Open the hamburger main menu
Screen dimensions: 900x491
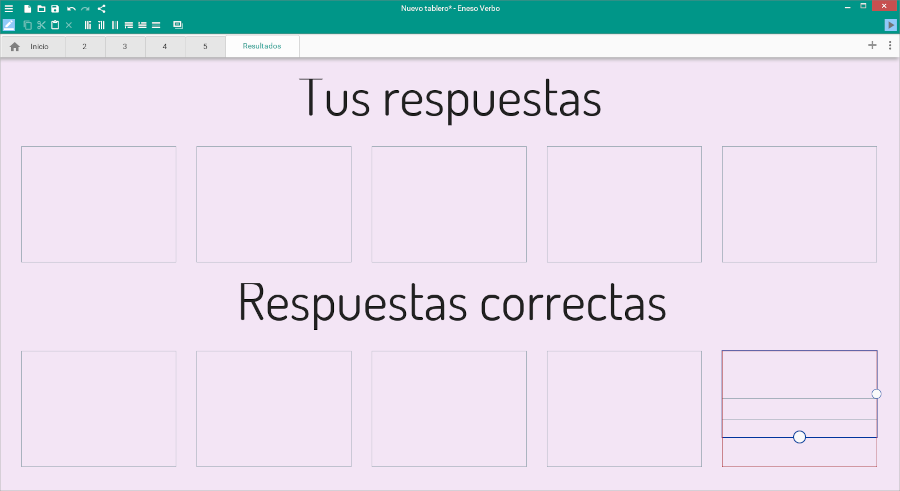click(x=9, y=9)
